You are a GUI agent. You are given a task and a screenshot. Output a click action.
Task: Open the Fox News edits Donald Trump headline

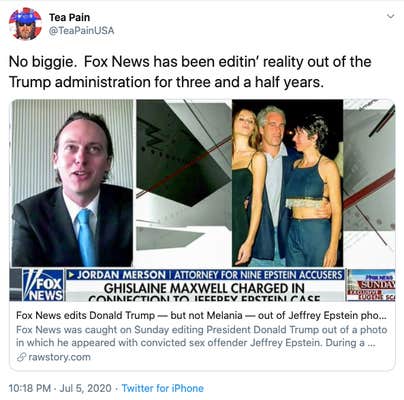click(x=201, y=315)
